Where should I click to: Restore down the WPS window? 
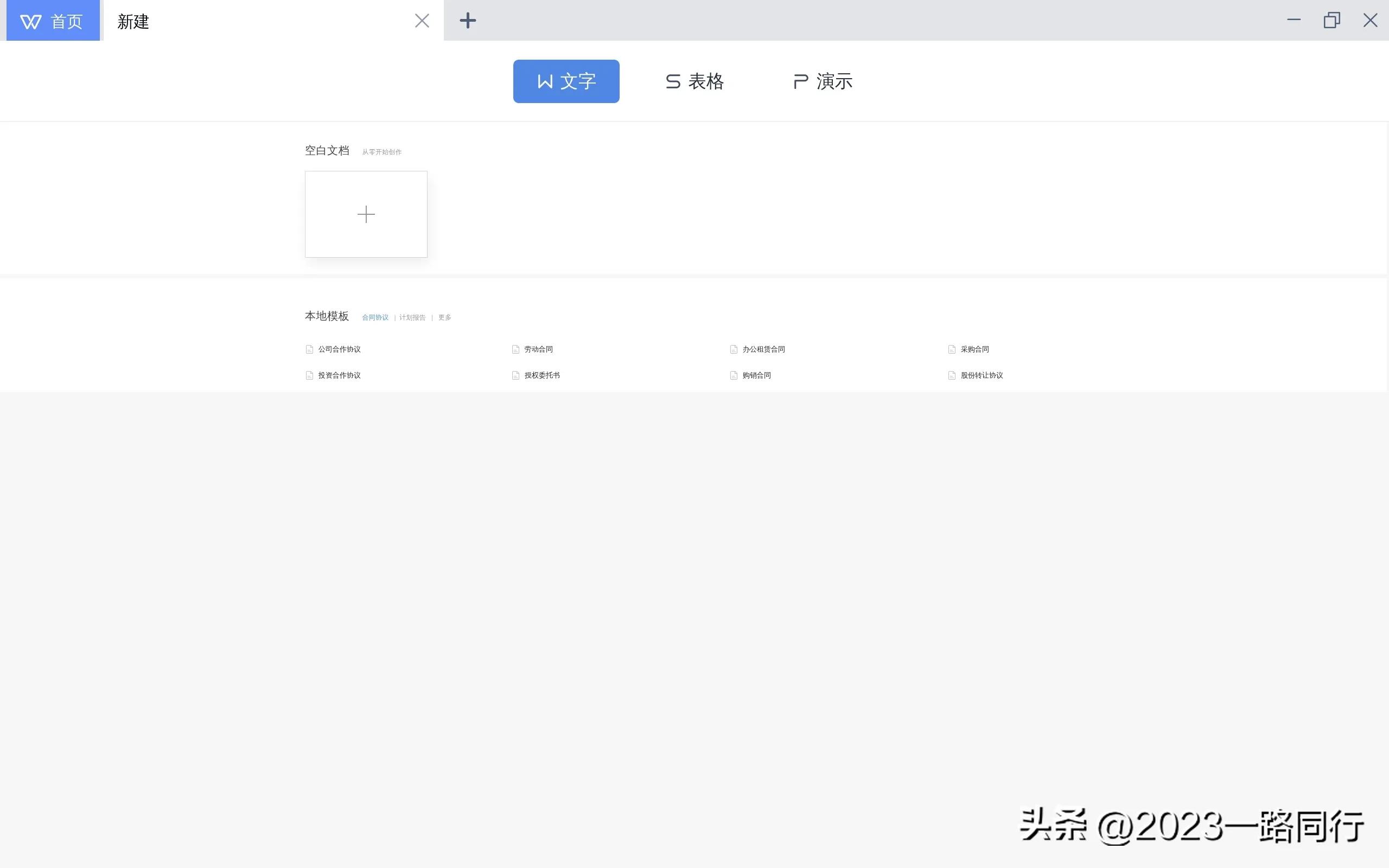coord(1331,21)
